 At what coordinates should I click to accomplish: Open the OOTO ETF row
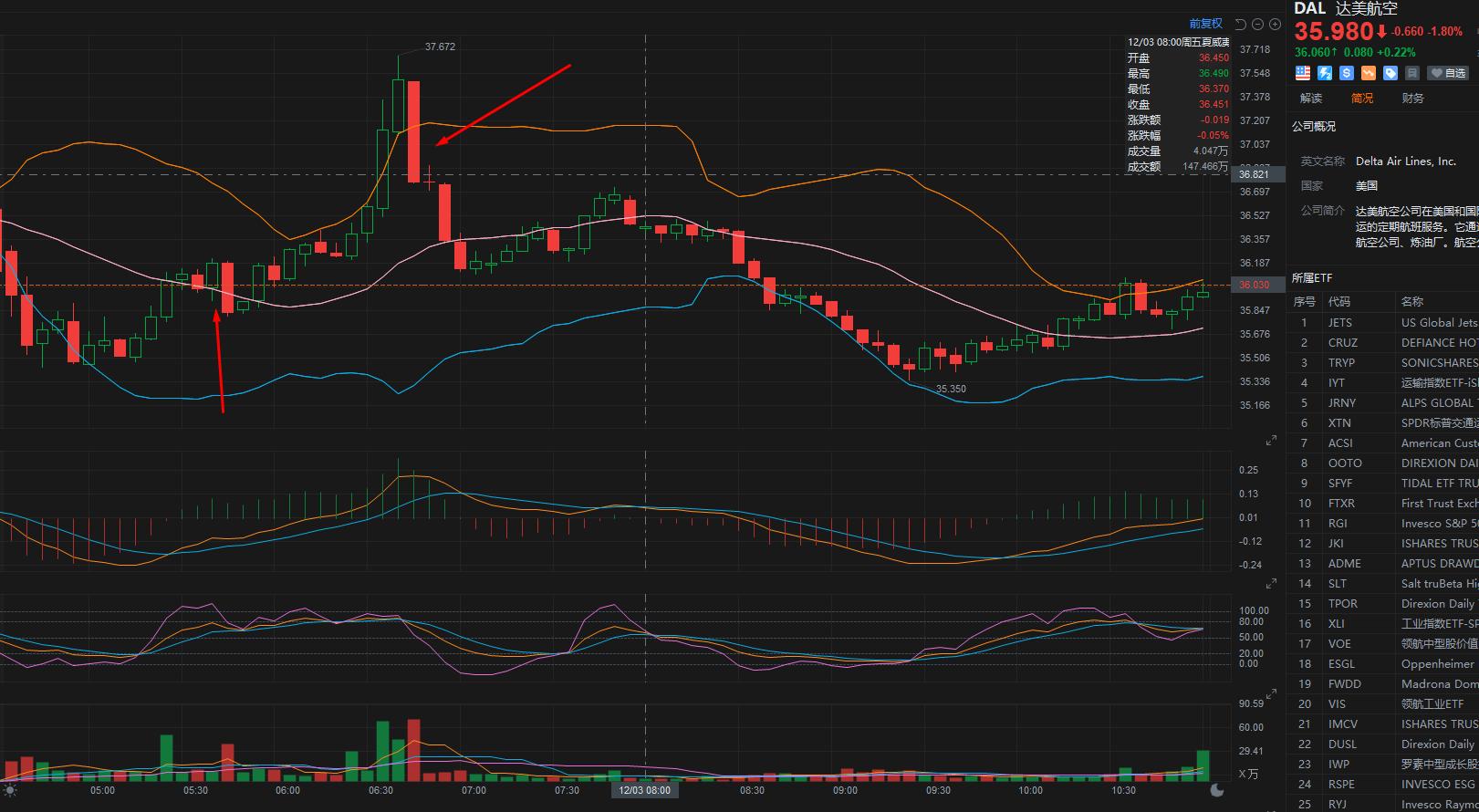coord(1383,463)
